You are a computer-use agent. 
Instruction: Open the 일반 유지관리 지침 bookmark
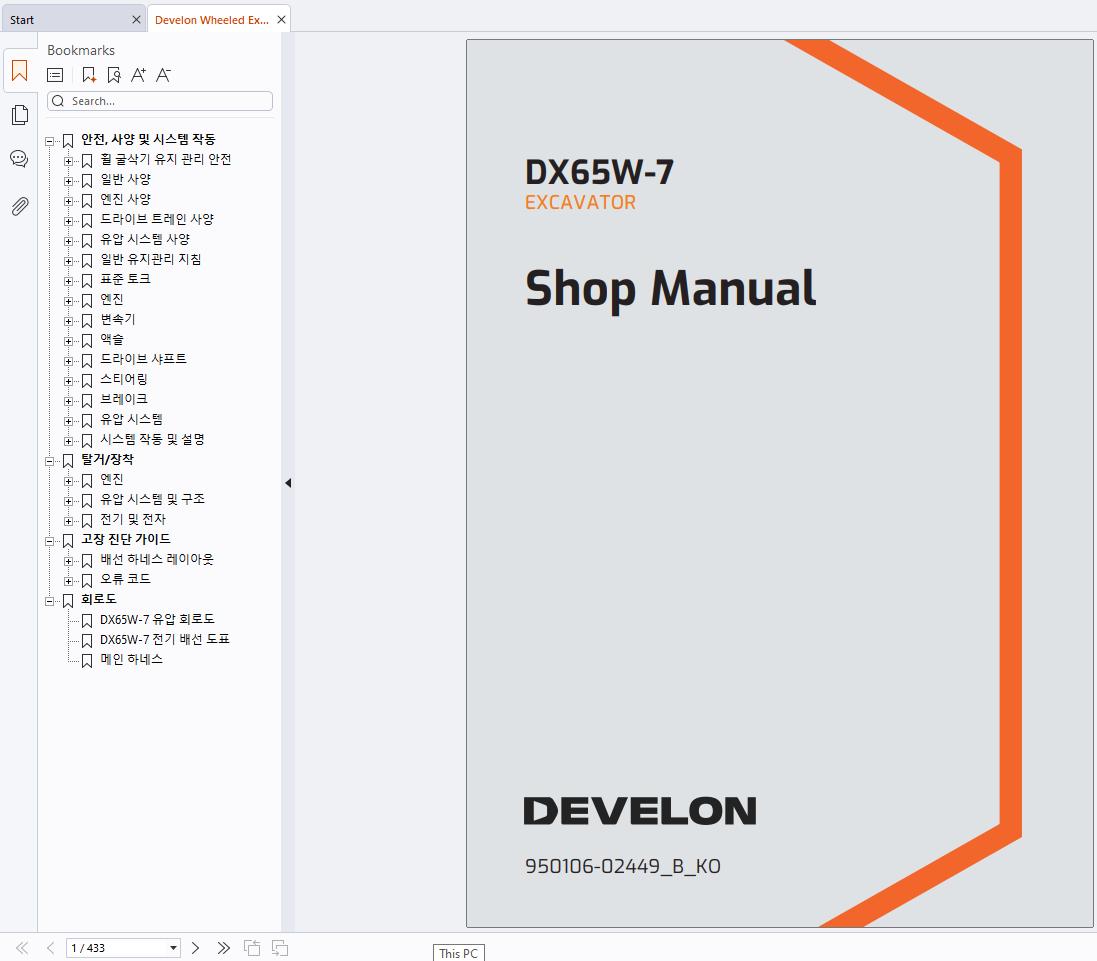[150, 259]
